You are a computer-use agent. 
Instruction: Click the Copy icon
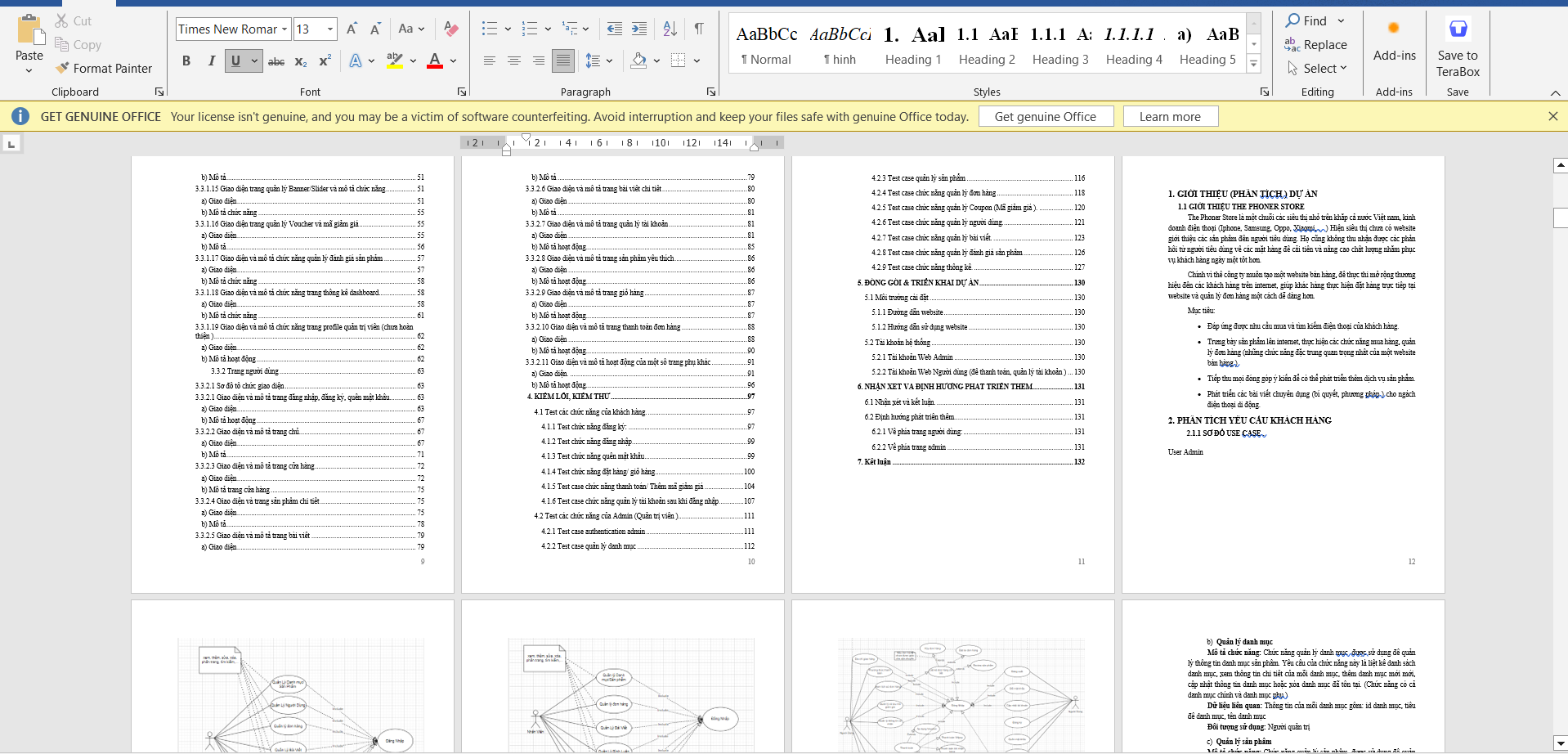click(x=61, y=44)
